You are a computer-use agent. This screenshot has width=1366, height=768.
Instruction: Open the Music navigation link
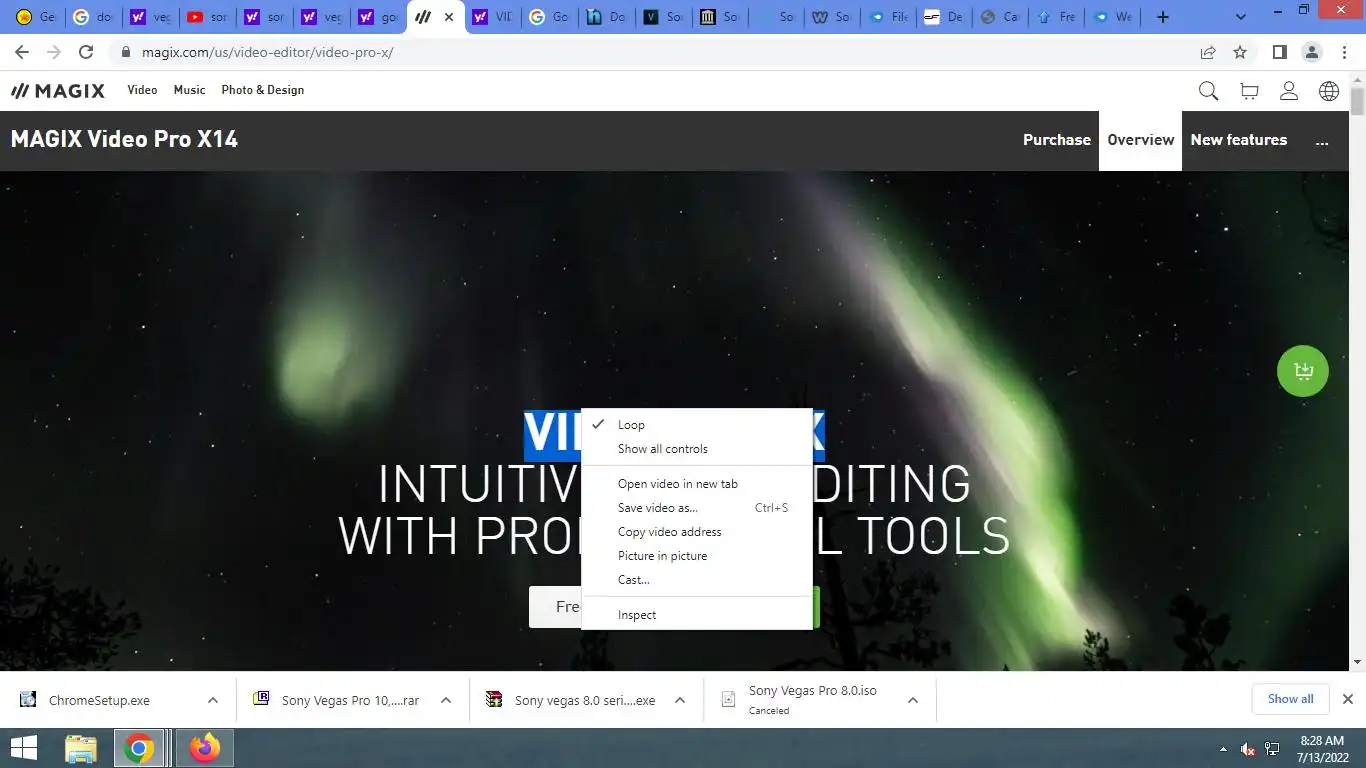click(189, 90)
